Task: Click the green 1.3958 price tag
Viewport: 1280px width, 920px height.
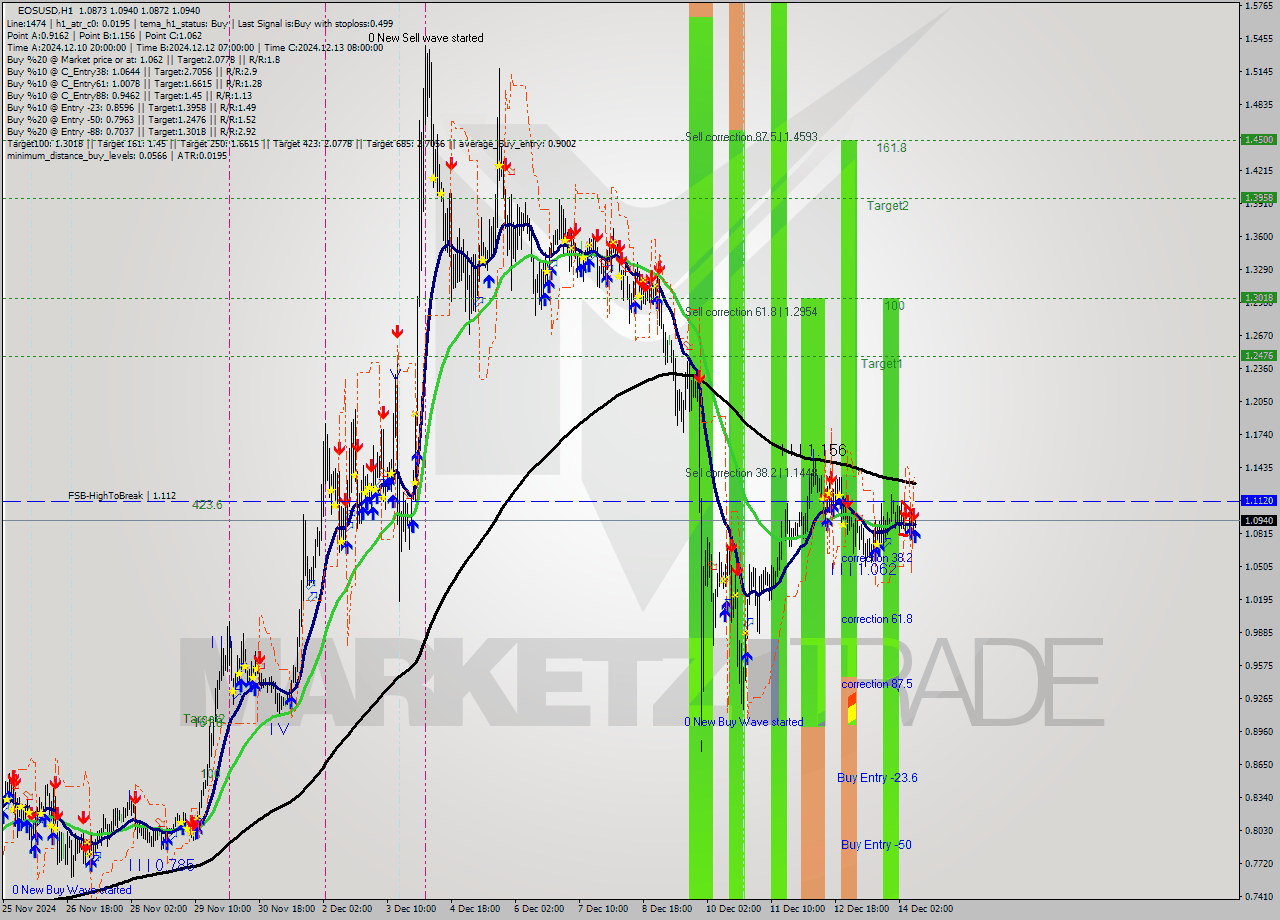Action: coord(1258,198)
